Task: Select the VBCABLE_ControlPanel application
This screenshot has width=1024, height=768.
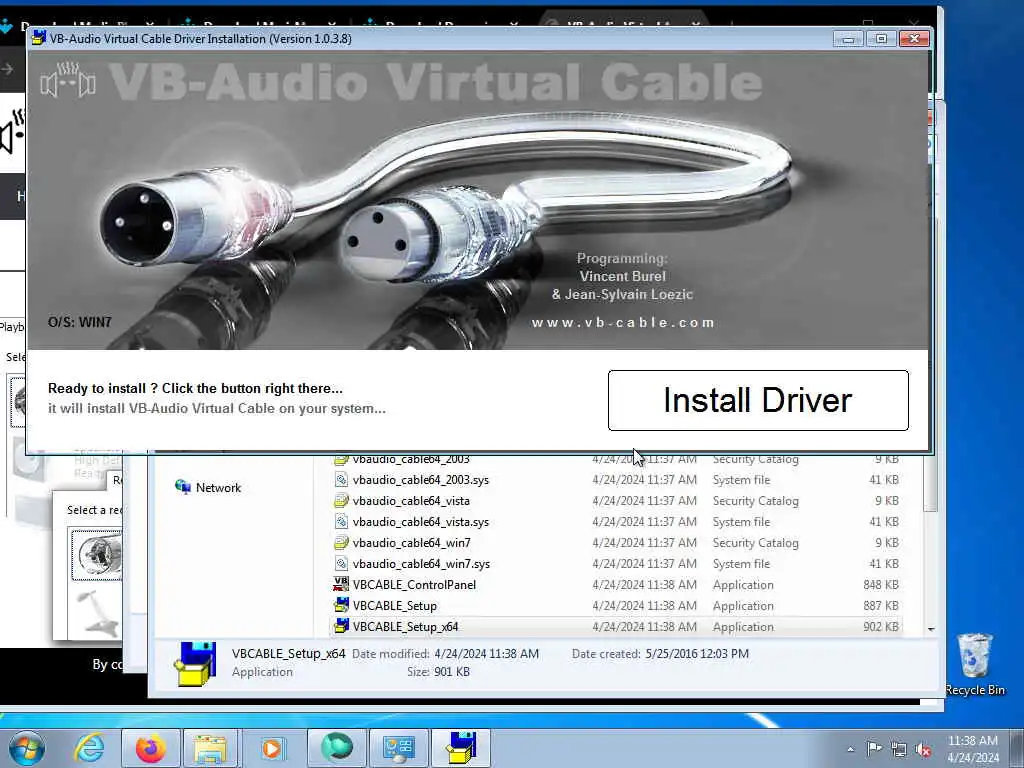Action: 617,584
